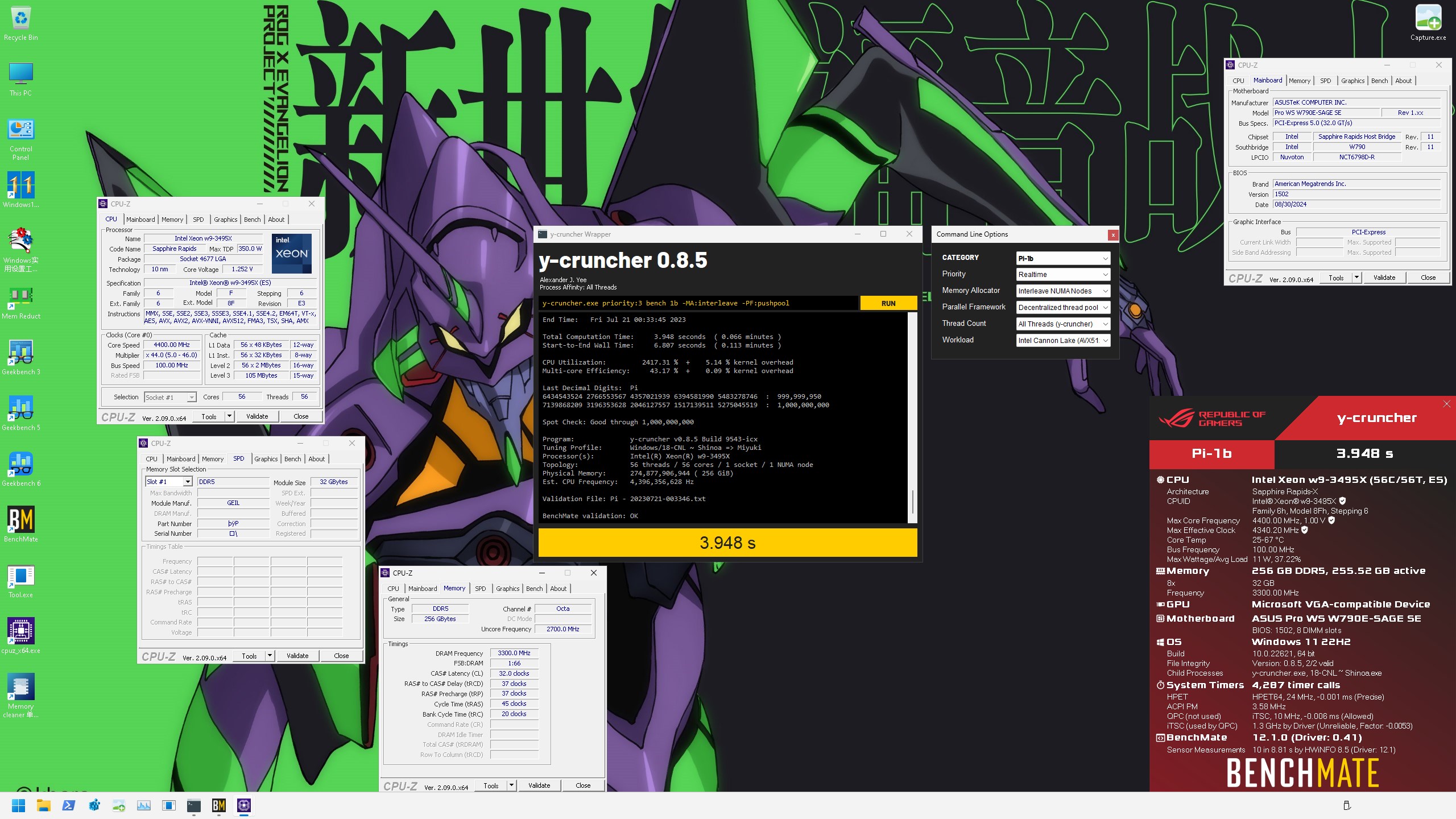Screen dimensions: 1456x819
Task: Open the Slot #1 selector in SPD window
Action: [169, 482]
